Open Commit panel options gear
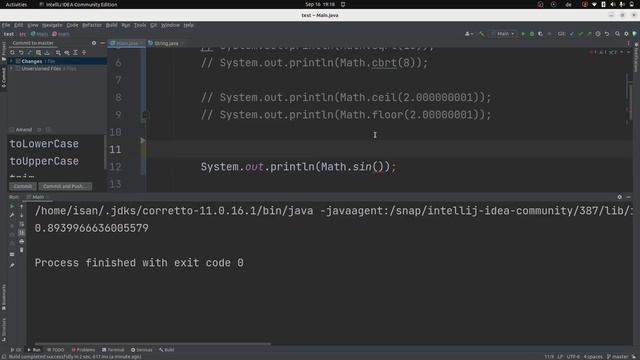The height and width of the screenshot is (360, 640). tap(94, 43)
